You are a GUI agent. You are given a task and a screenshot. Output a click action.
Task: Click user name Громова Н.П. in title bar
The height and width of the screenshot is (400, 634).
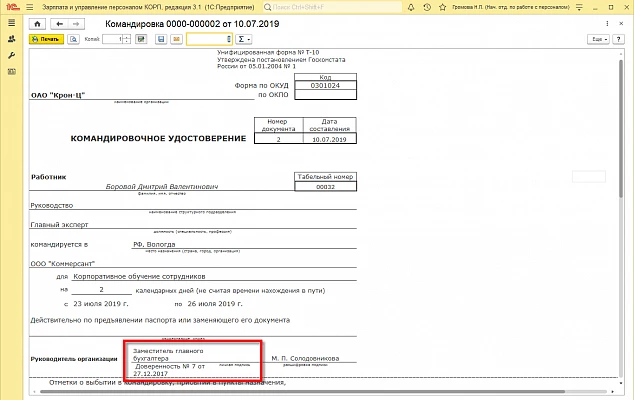click(x=511, y=7)
